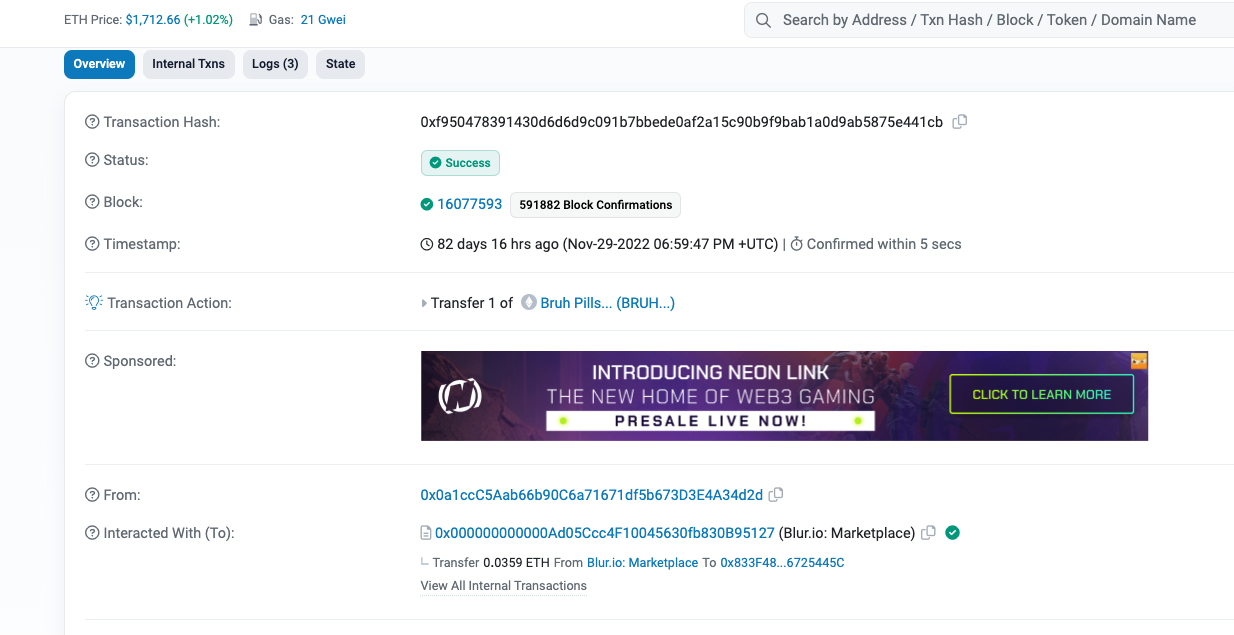1234x635 pixels.
Task: Click the clock icon next to the timestamp
Action: pos(426,243)
